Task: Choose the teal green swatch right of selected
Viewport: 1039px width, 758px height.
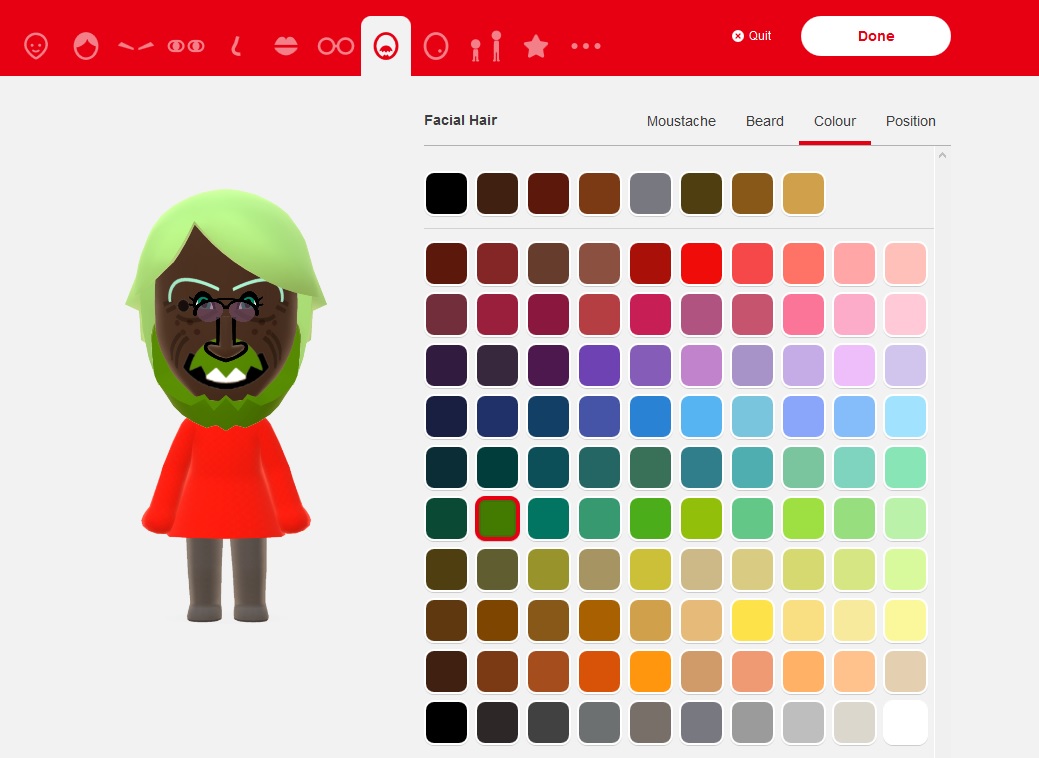Action: coord(548,518)
